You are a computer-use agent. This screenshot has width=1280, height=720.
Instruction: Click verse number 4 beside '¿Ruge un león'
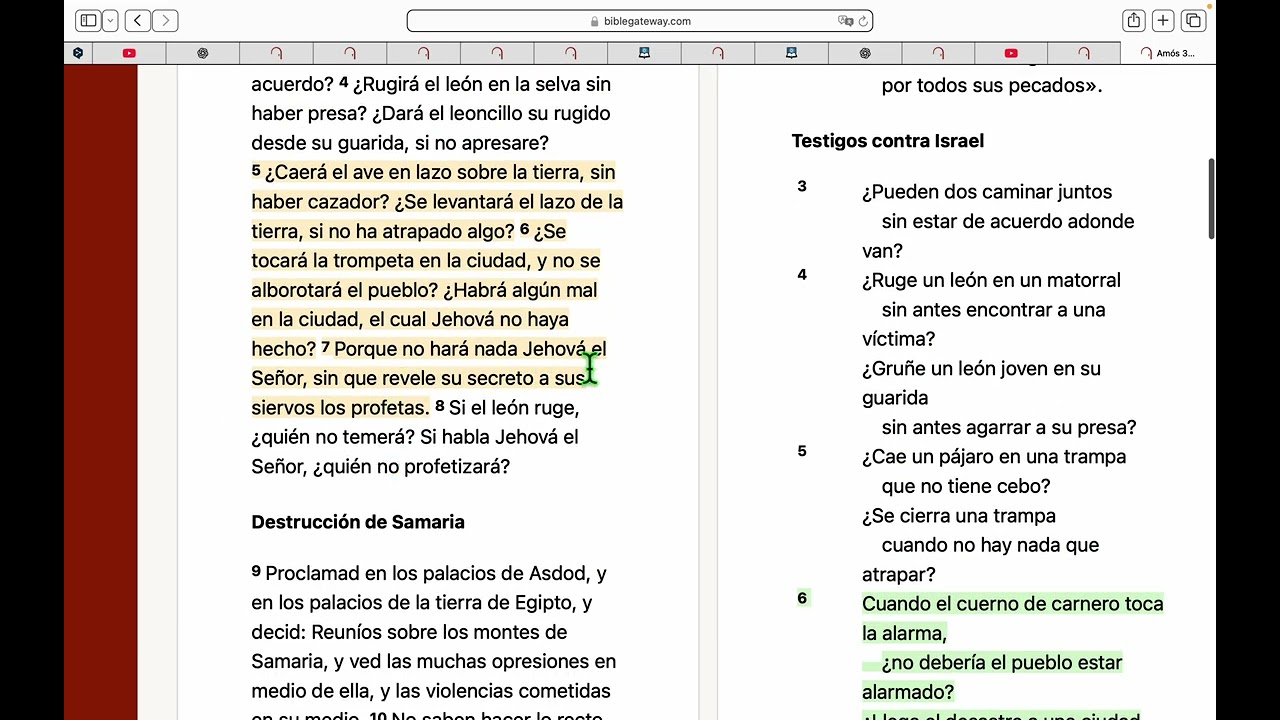[x=802, y=275]
